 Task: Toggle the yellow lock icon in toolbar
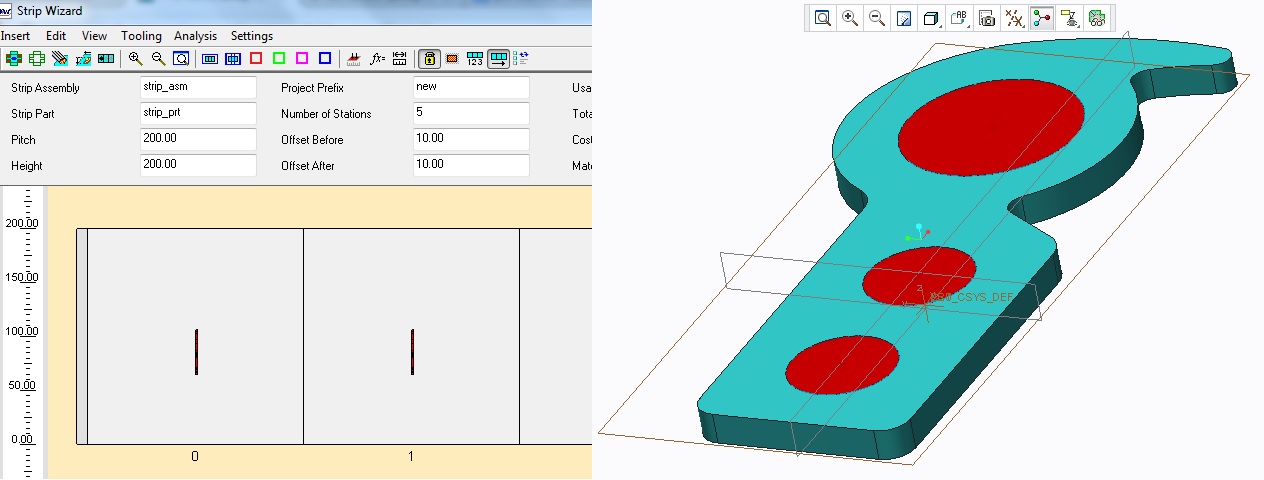click(x=429, y=58)
